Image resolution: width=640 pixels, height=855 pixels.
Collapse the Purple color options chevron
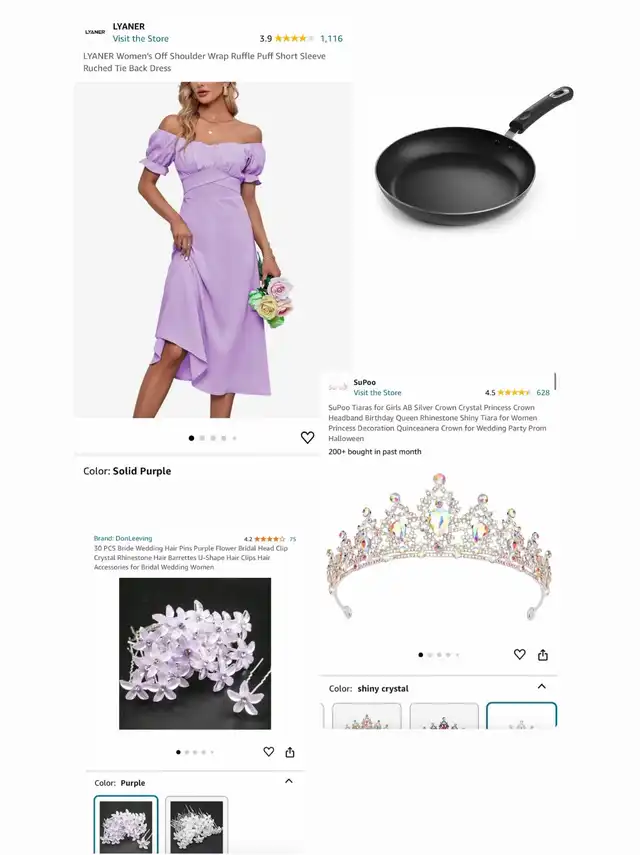[289, 781]
